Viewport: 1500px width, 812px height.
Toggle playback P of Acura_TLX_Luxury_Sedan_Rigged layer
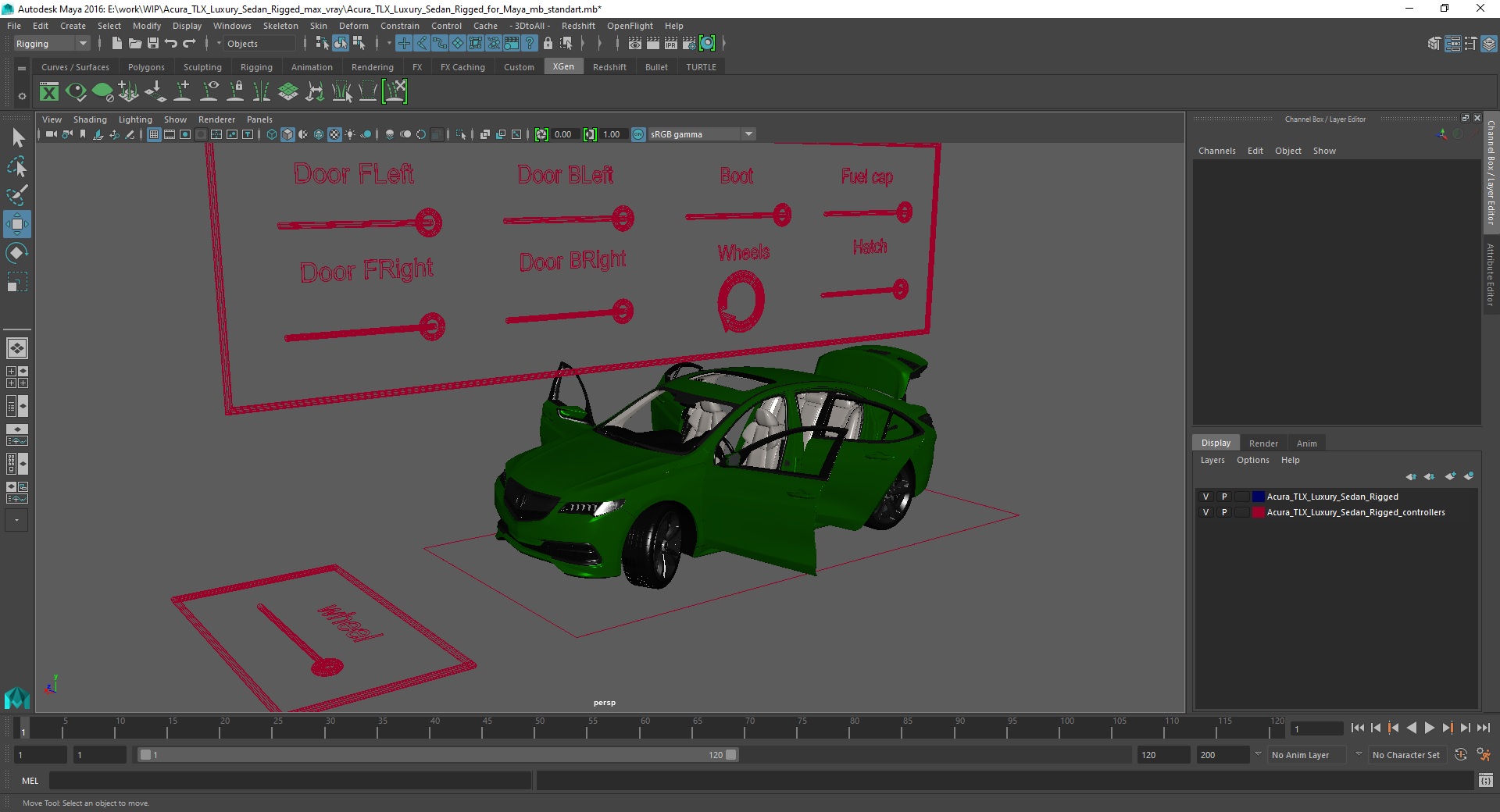pos(1224,497)
